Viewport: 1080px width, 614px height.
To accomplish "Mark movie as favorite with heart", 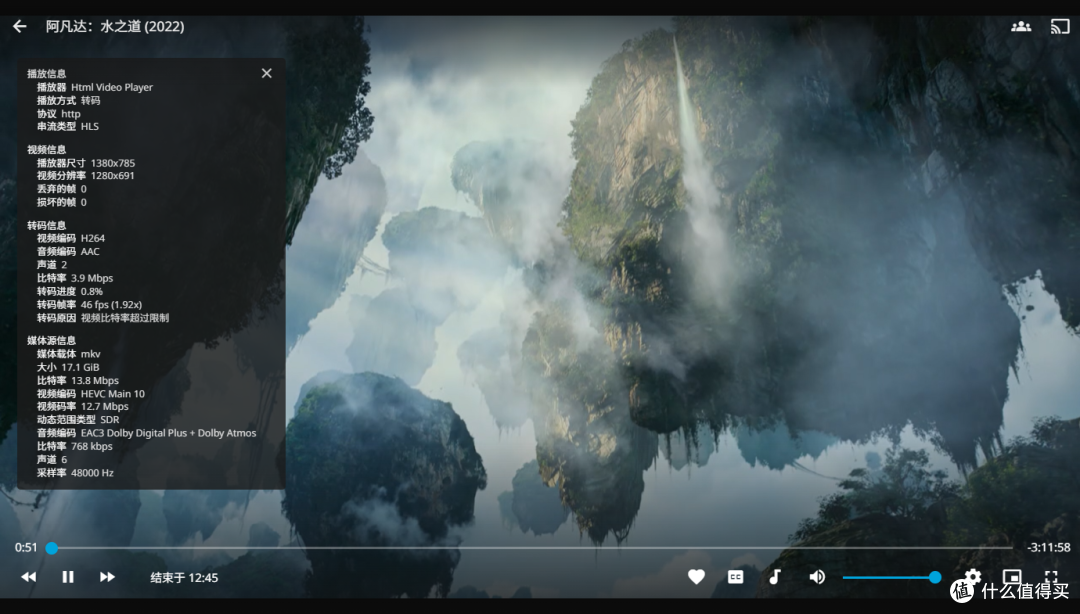I will (x=696, y=577).
